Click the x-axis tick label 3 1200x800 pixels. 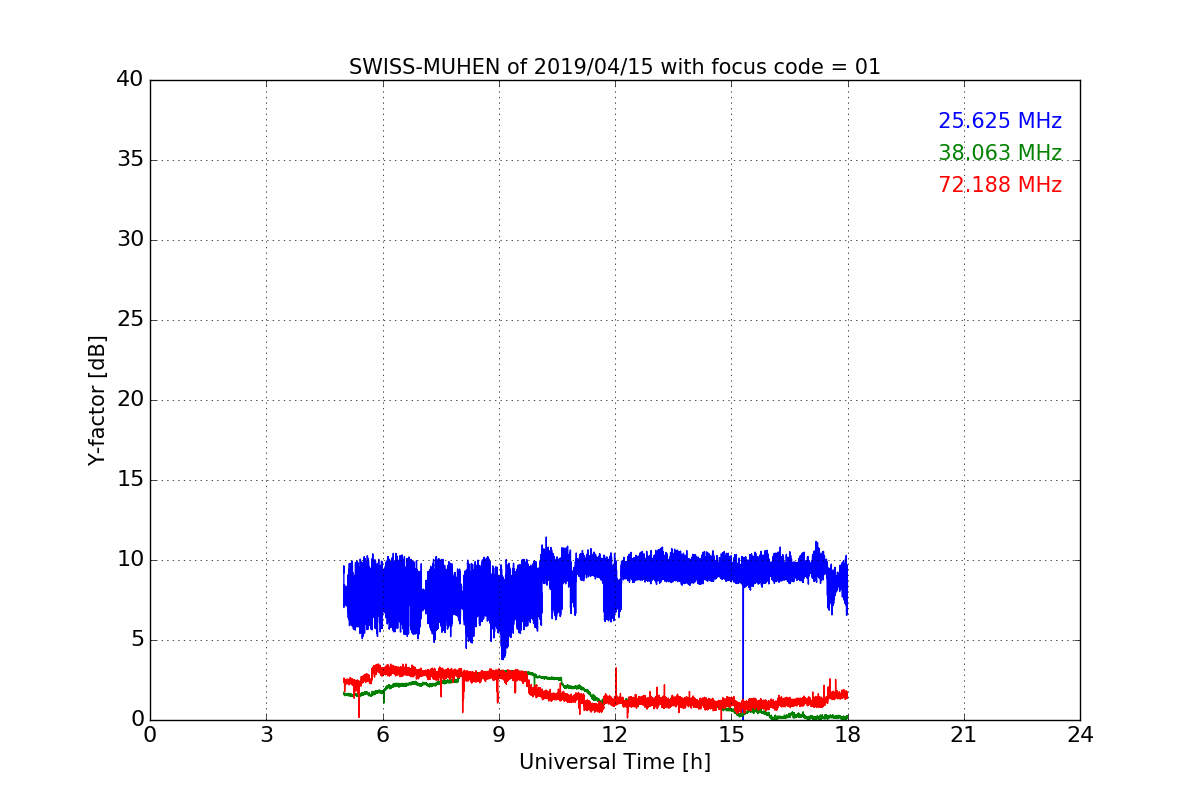pos(266,734)
